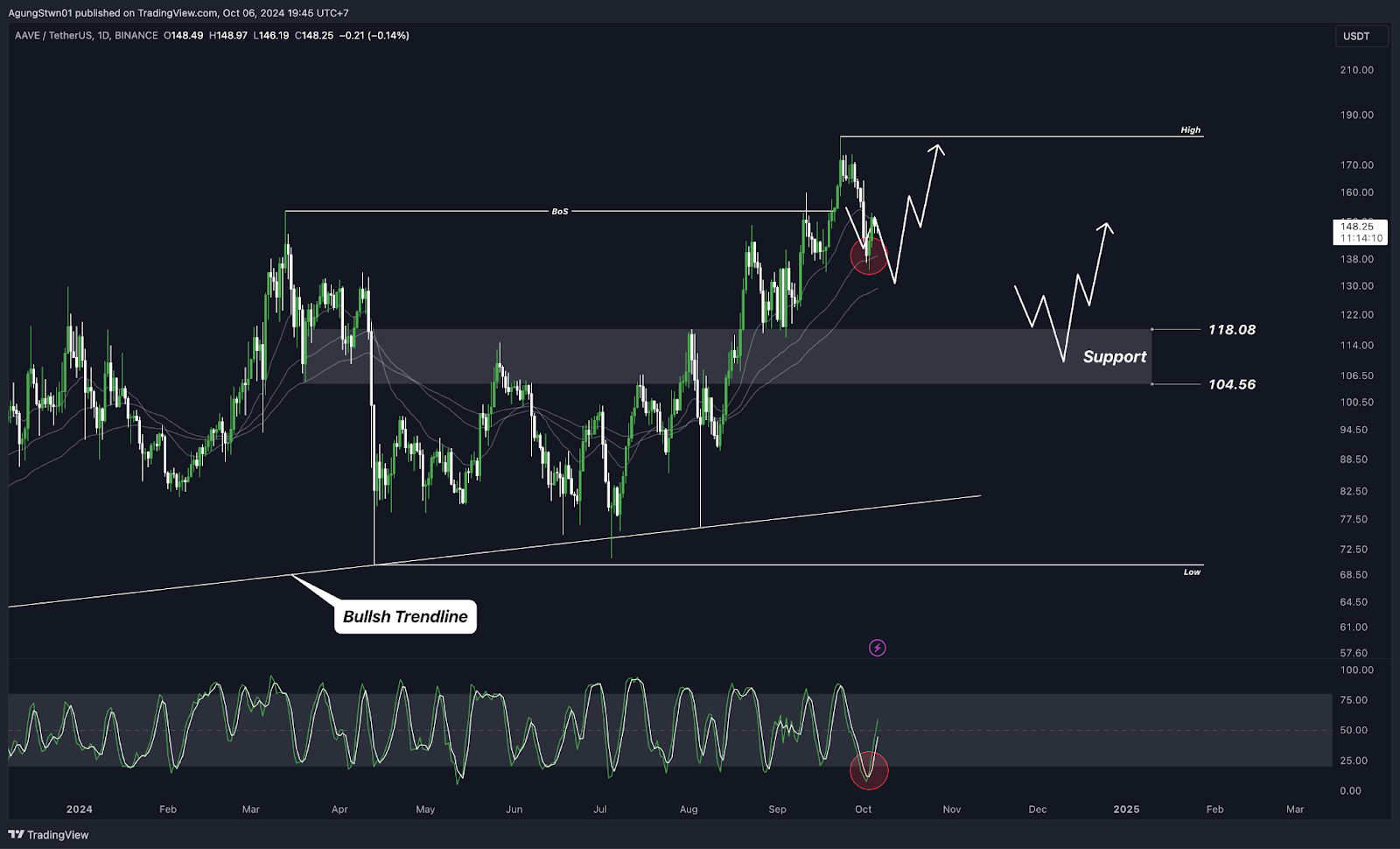Click the purple lightning bolt event icon
Screen dimensions: 1400x849
point(877,648)
